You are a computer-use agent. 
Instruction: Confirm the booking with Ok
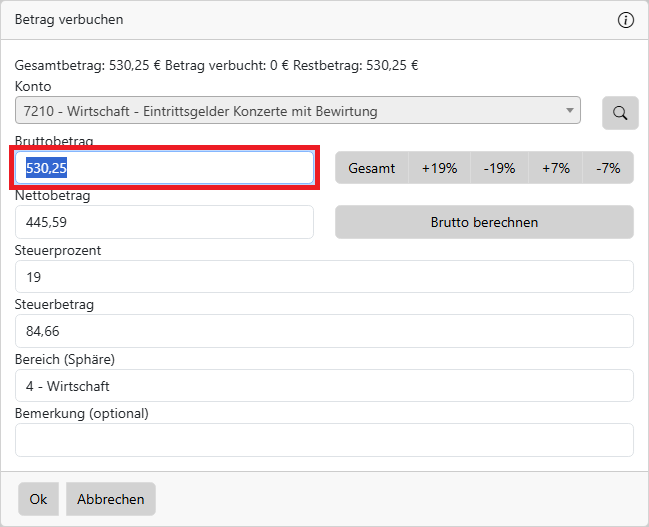pyautogui.click(x=38, y=499)
